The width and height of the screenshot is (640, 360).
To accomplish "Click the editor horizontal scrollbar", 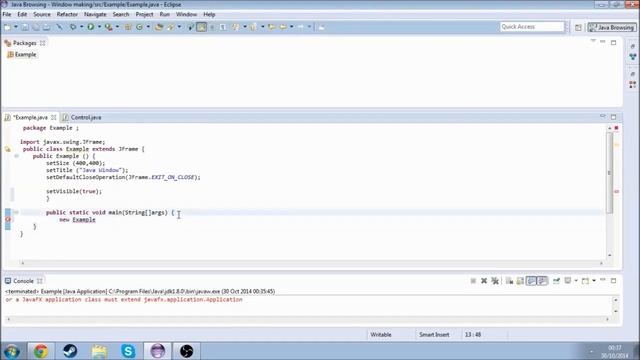I will tap(311, 263).
